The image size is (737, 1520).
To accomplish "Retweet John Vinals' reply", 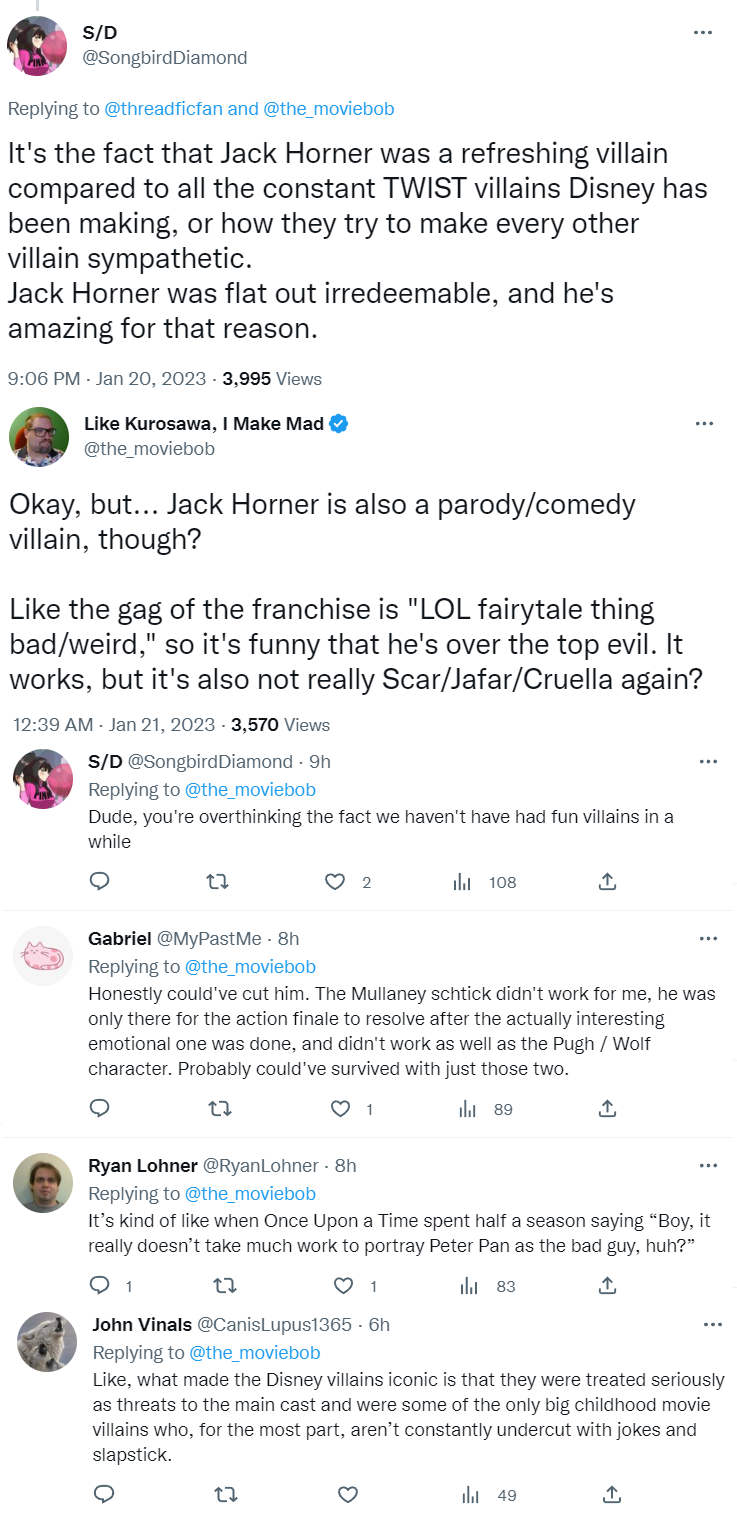I will pos(226,1495).
